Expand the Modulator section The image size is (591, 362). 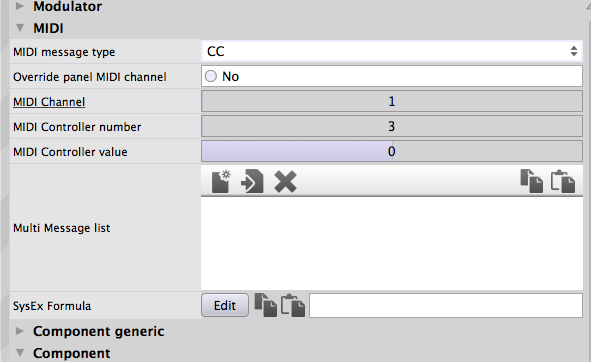pos(20,6)
